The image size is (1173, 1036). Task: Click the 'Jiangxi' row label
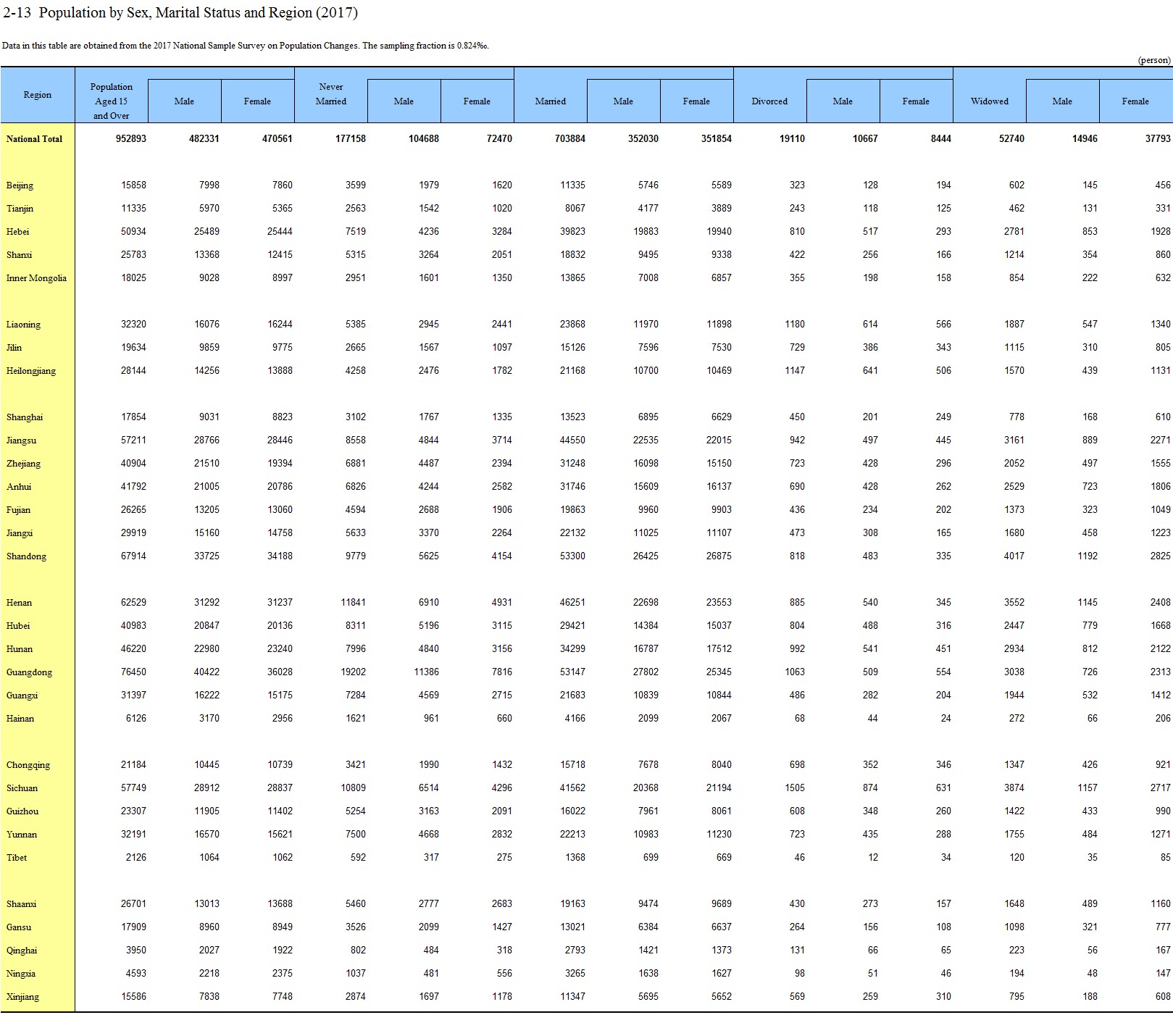tap(20, 533)
